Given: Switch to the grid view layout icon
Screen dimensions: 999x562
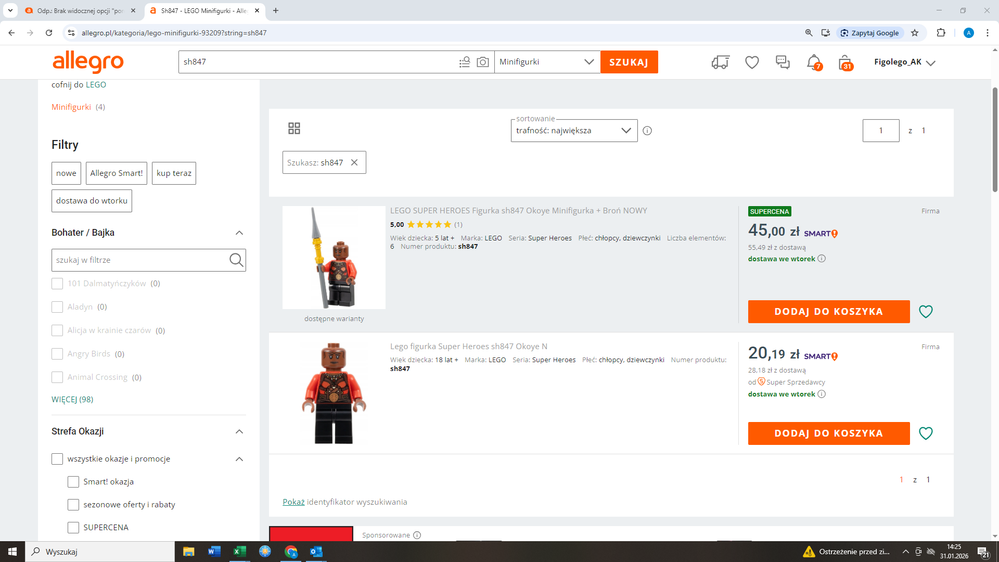Looking at the screenshot, I should 294,129.
